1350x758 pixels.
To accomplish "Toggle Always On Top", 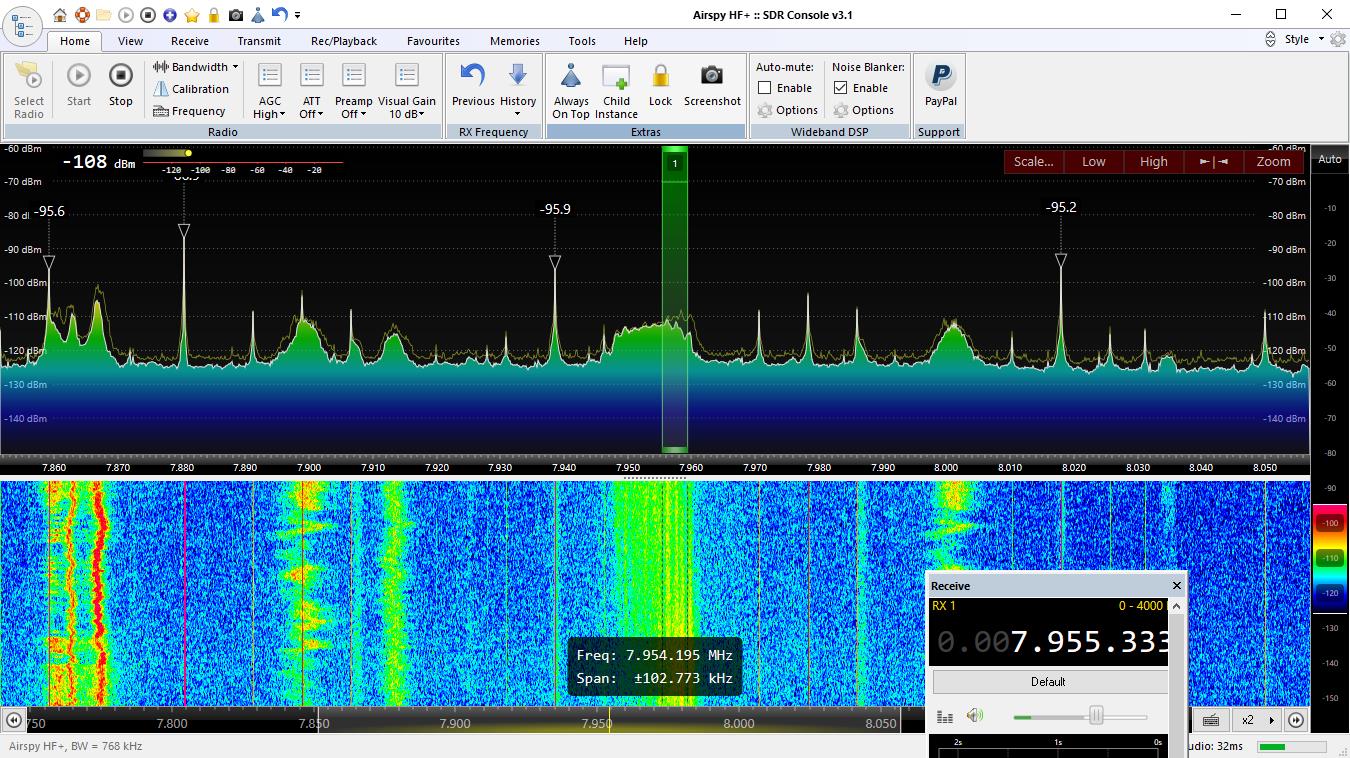I will click(571, 90).
